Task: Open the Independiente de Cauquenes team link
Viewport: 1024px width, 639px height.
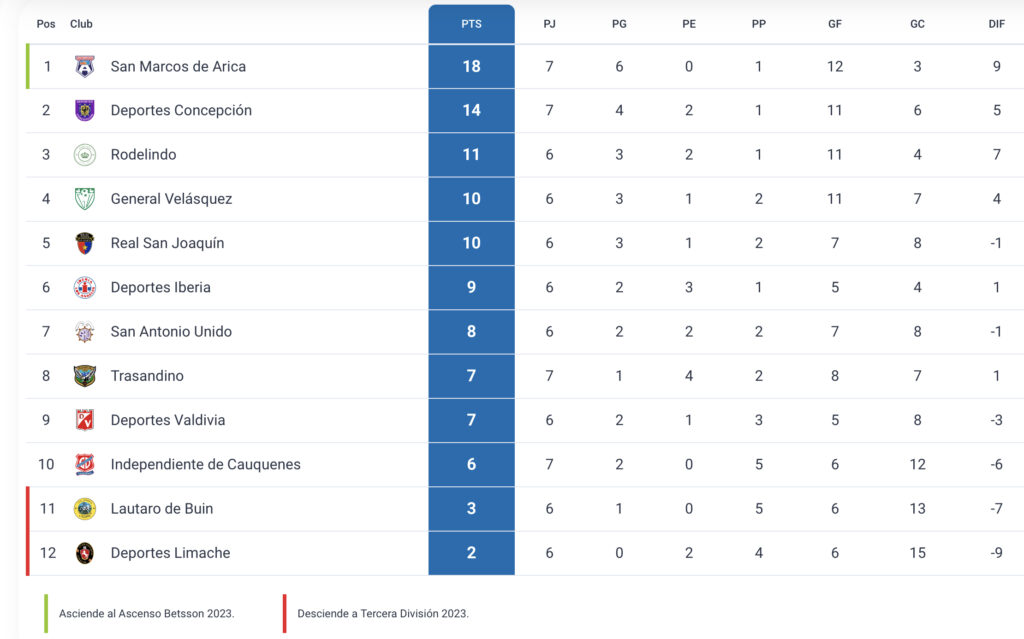Action: click(205, 464)
